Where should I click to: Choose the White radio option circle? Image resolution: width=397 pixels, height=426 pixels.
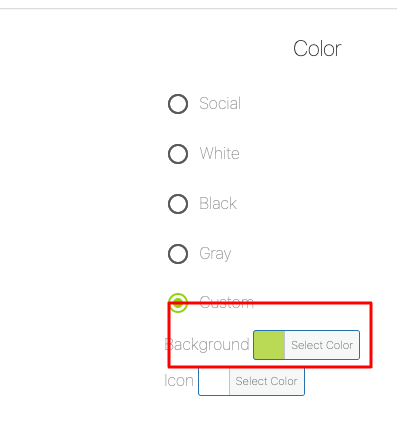pos(178,154)
